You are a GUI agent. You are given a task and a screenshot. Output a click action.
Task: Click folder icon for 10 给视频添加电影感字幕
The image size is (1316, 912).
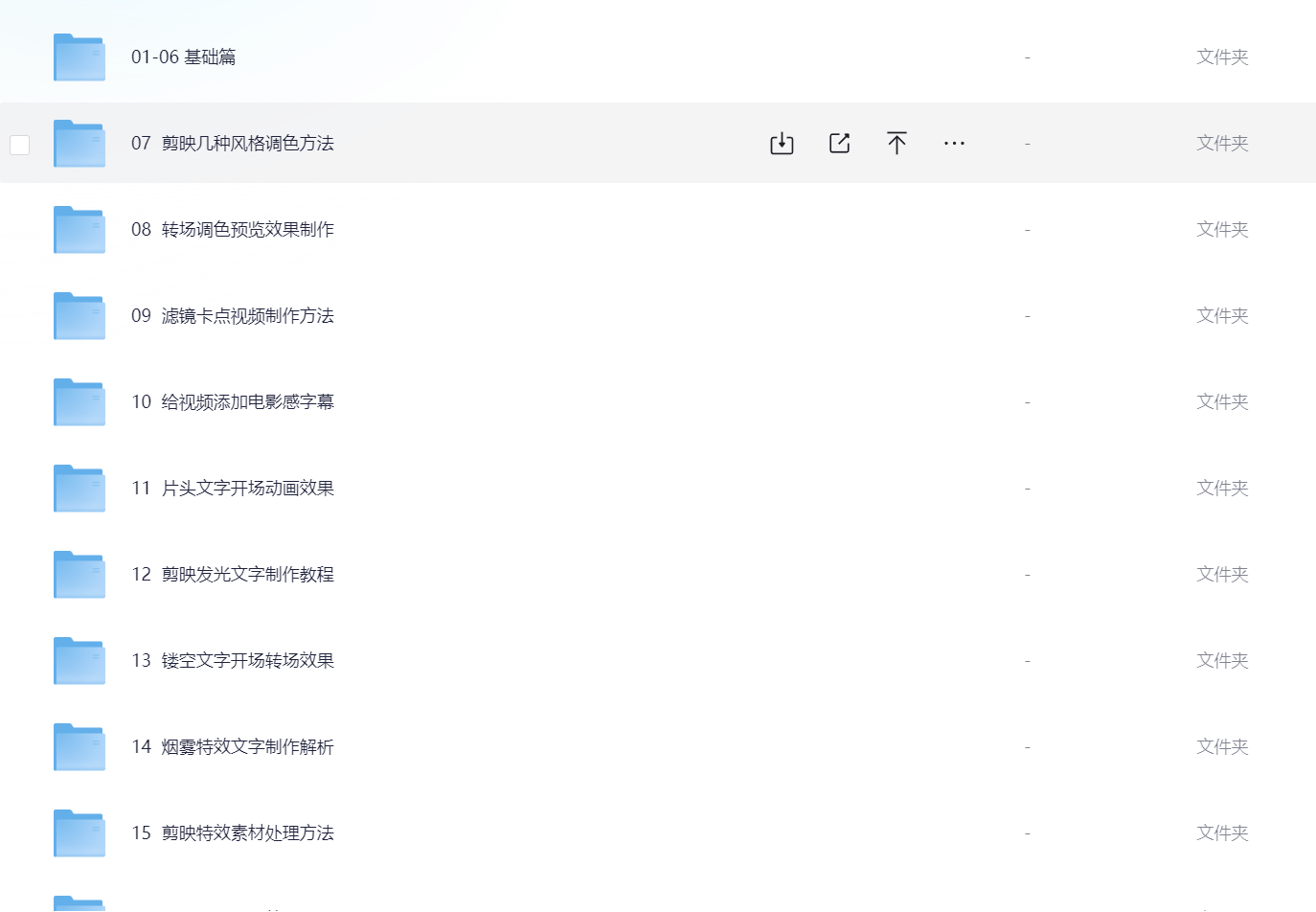click(x=79, y=402)
